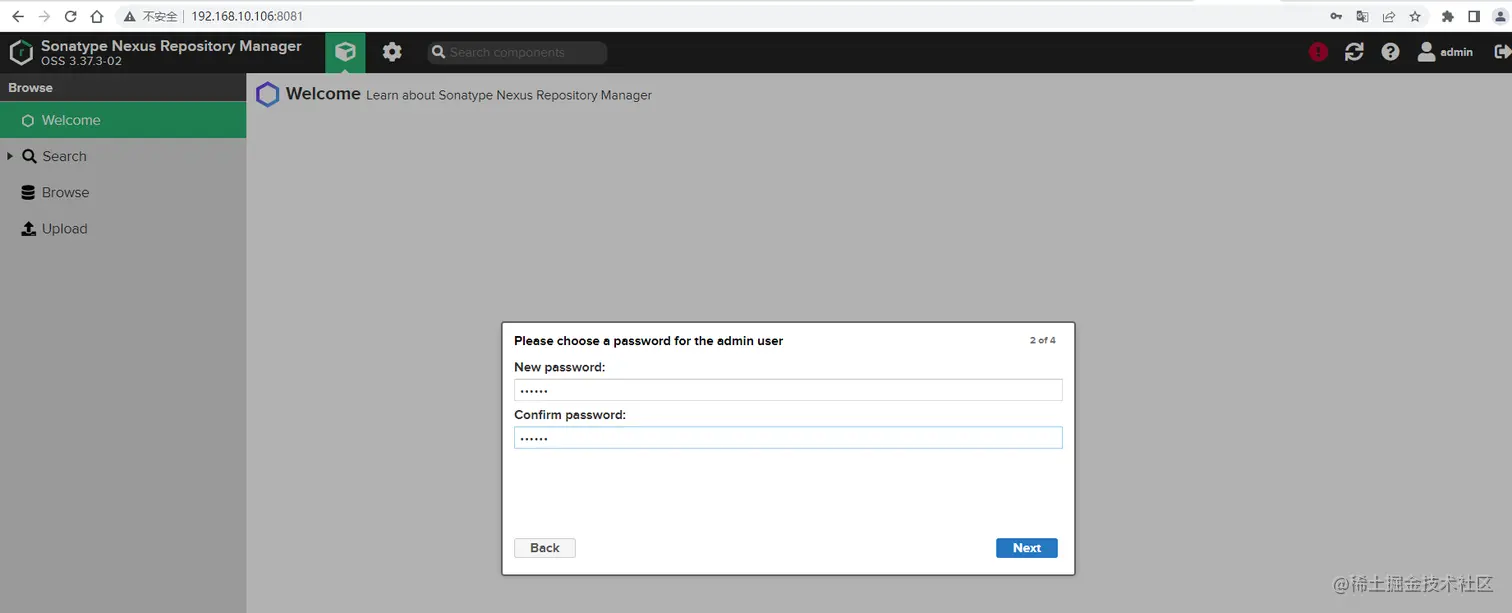Click the Sonatype Nexus logo

pyautogui.click(x=21, y=52)
